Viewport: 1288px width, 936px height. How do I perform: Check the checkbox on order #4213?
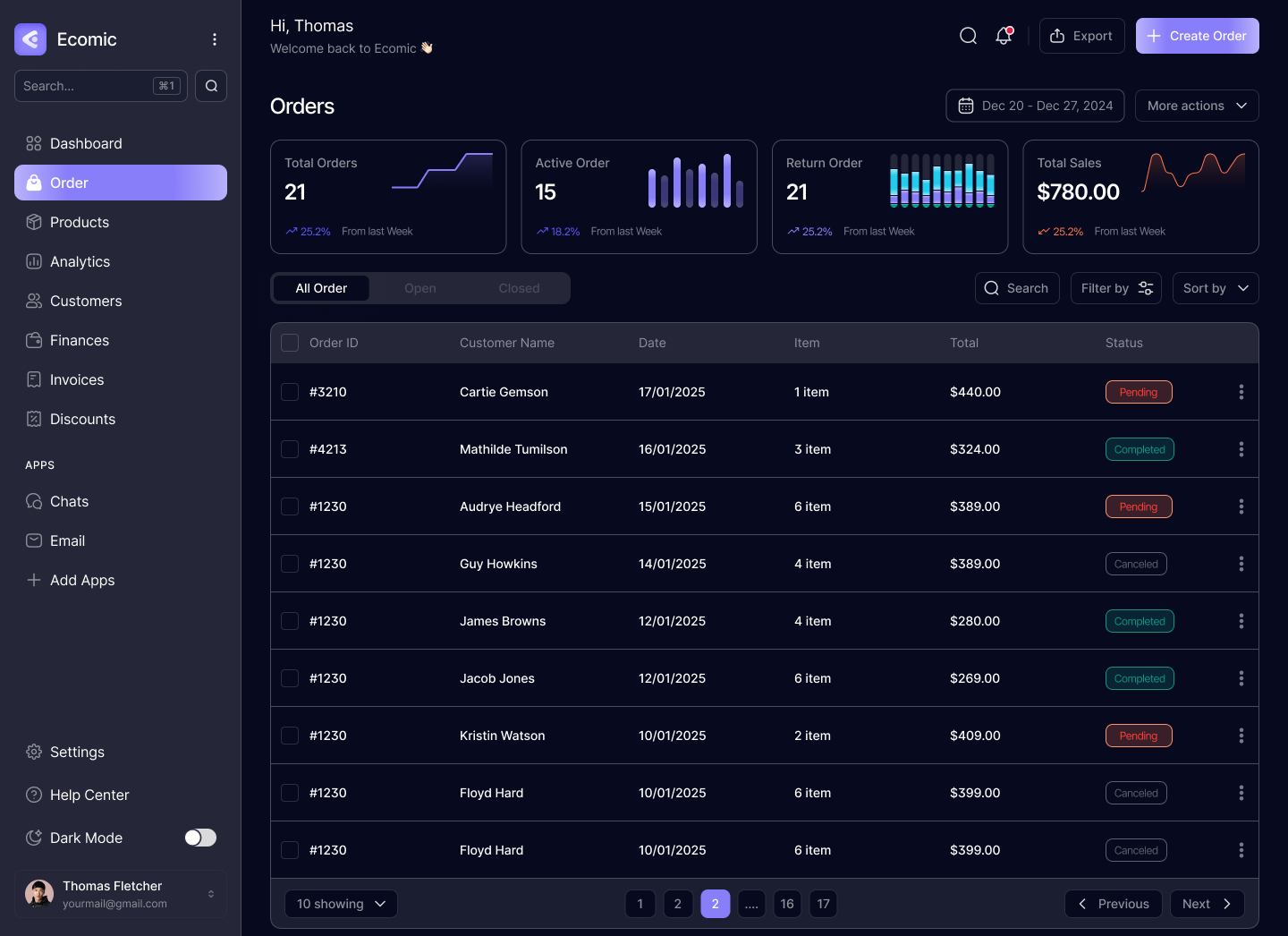[289, 448]
